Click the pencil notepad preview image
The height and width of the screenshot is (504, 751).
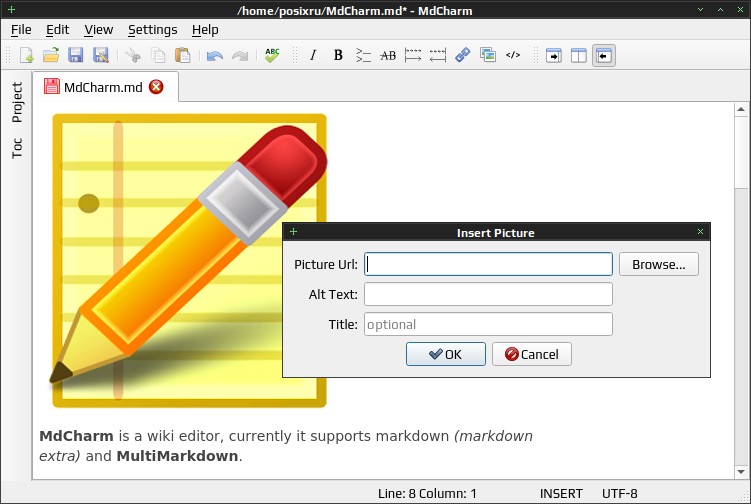(x=189, y=261)
